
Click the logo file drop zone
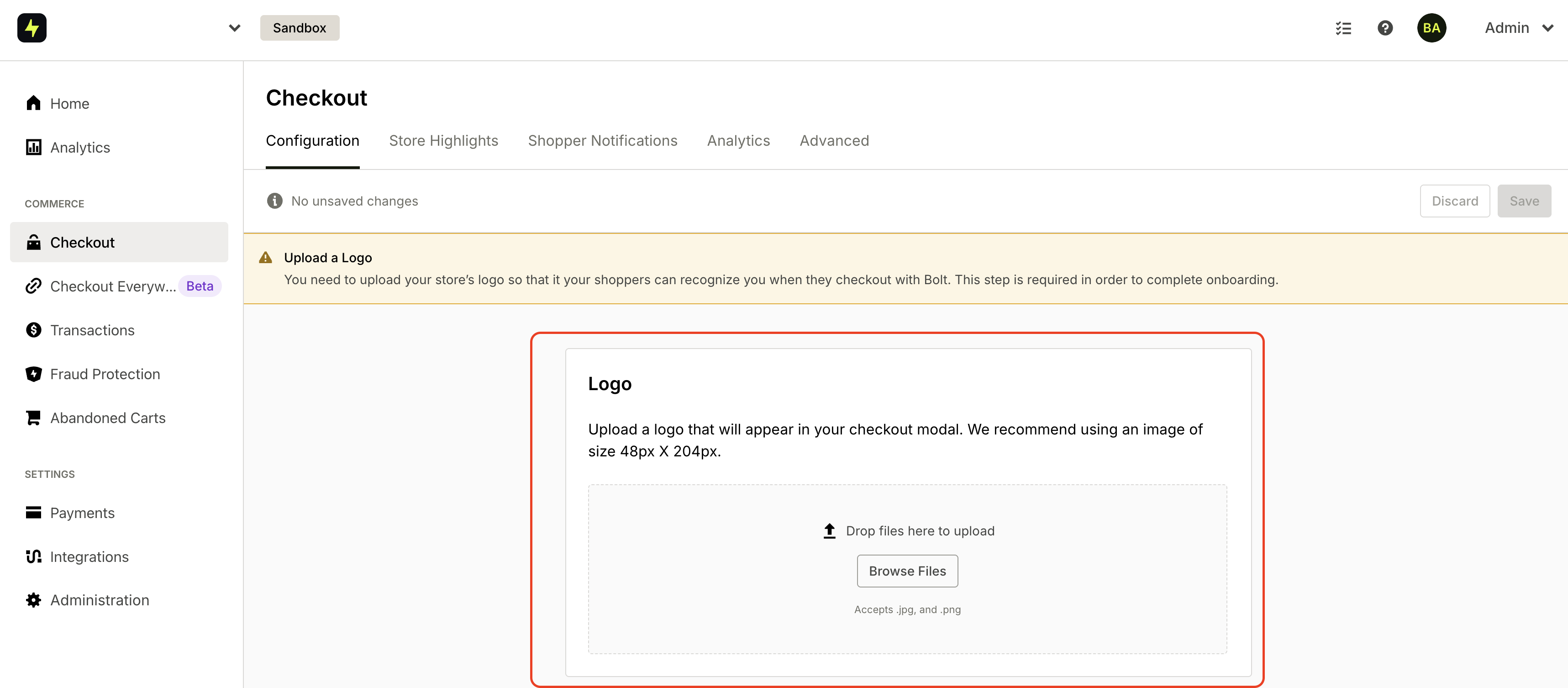[x=907, y=569]
